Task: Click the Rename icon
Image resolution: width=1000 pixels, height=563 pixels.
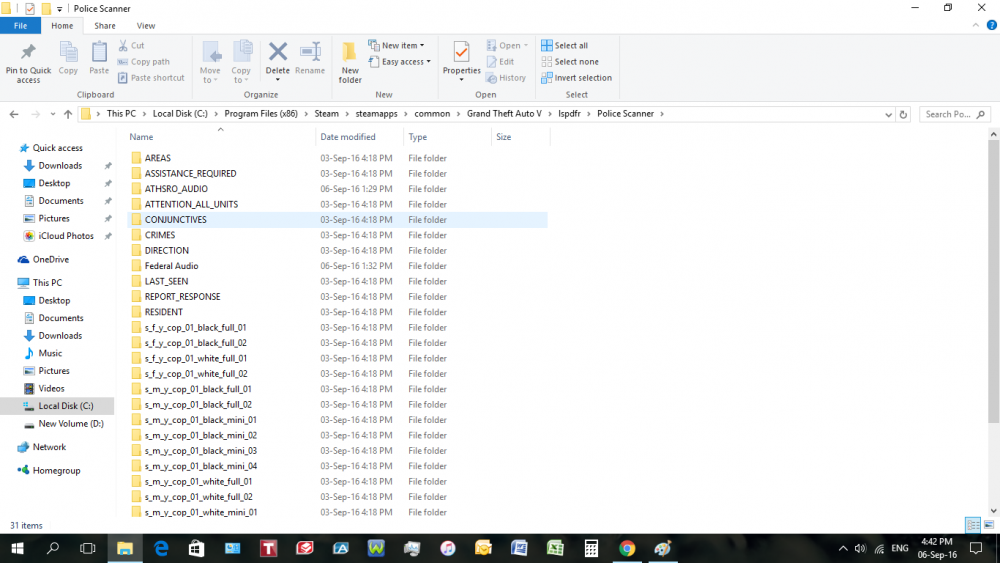Action: coord(310,52)
